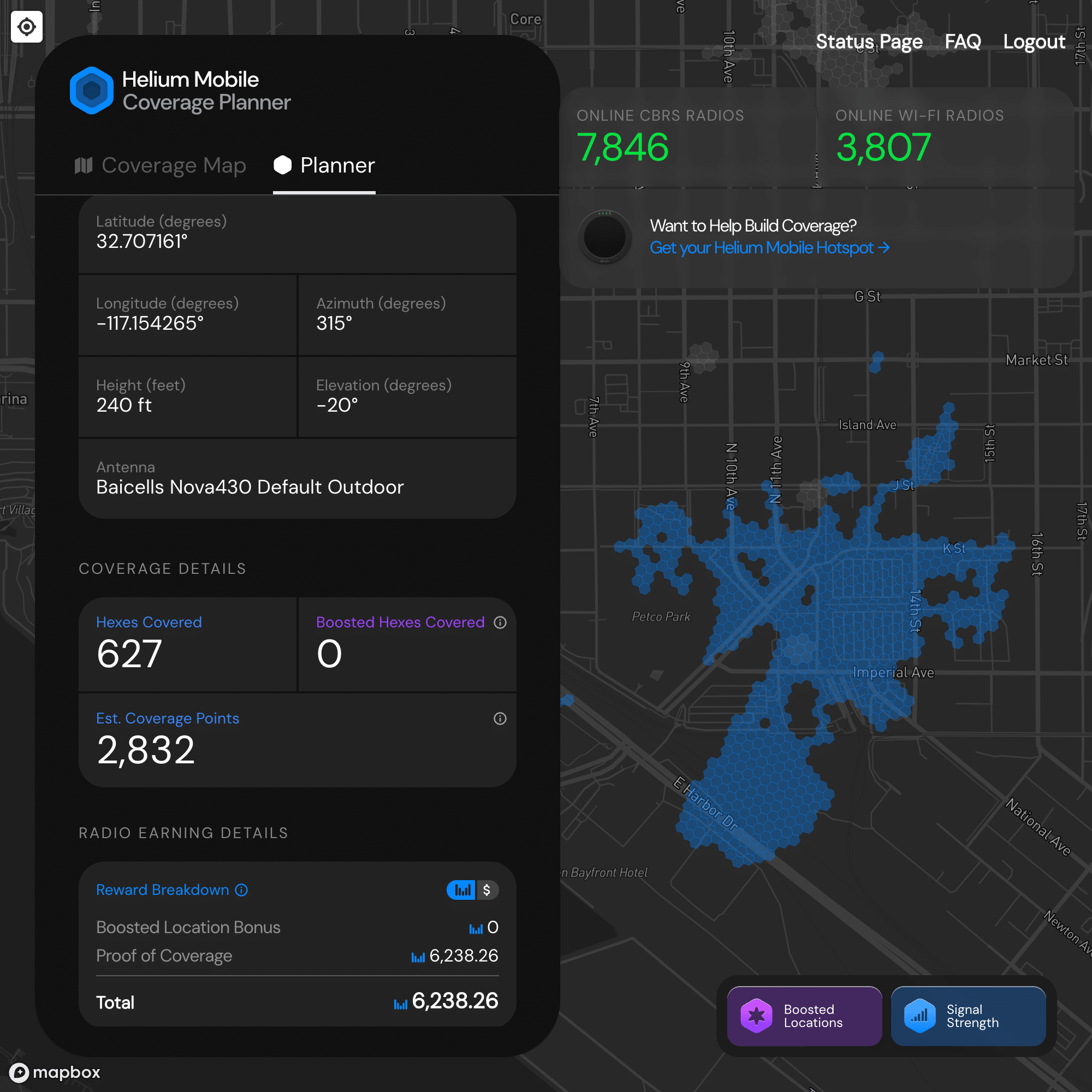Open the Antenna selection dropdown
1092x1092 pixels.
click(298, 479)
